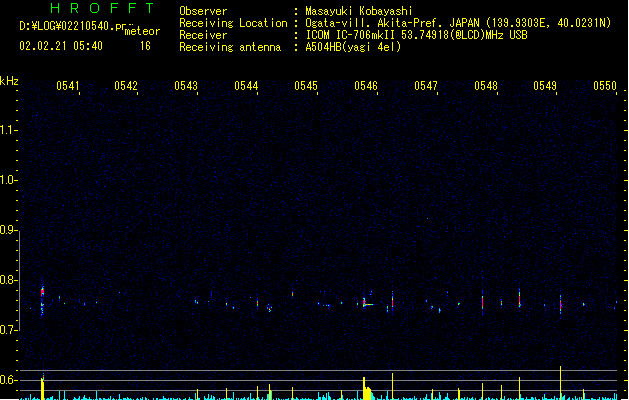Click the 'meteor' label

point(142,31)
